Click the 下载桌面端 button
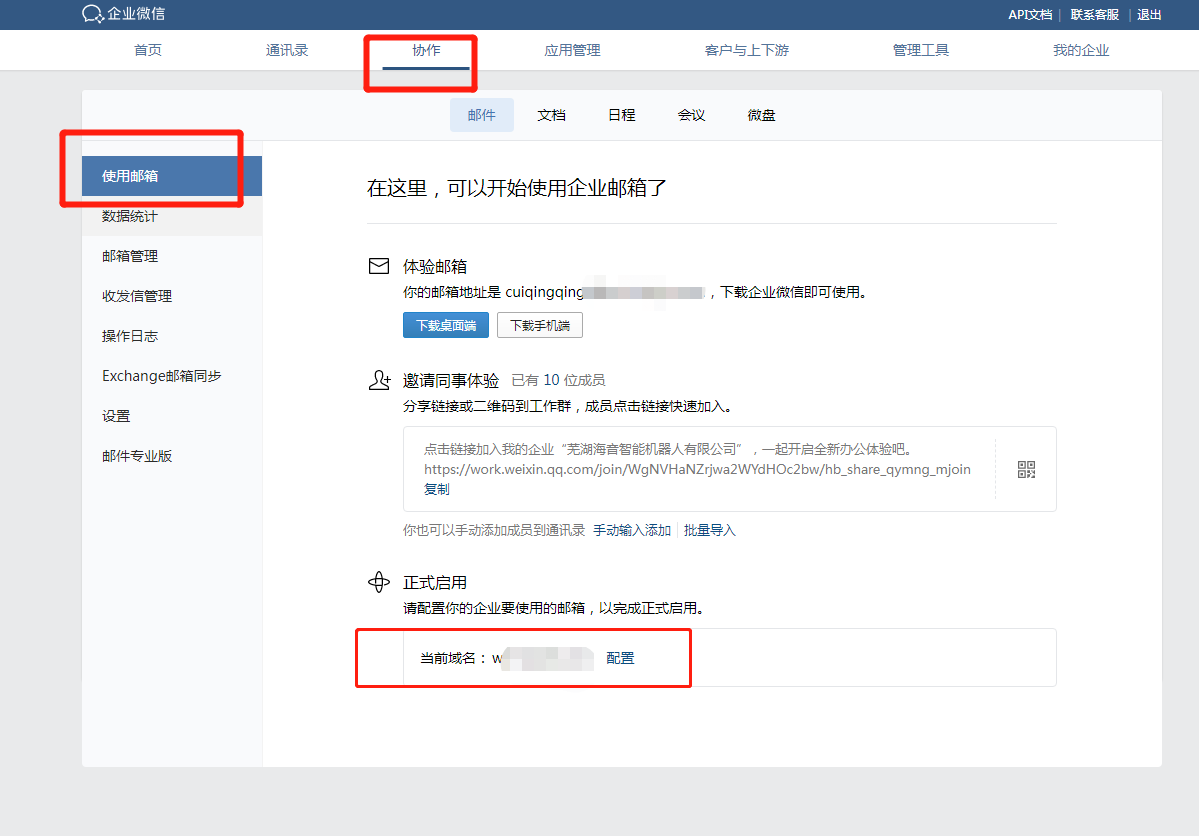The image size is (1199, 836). click(445, 324)
